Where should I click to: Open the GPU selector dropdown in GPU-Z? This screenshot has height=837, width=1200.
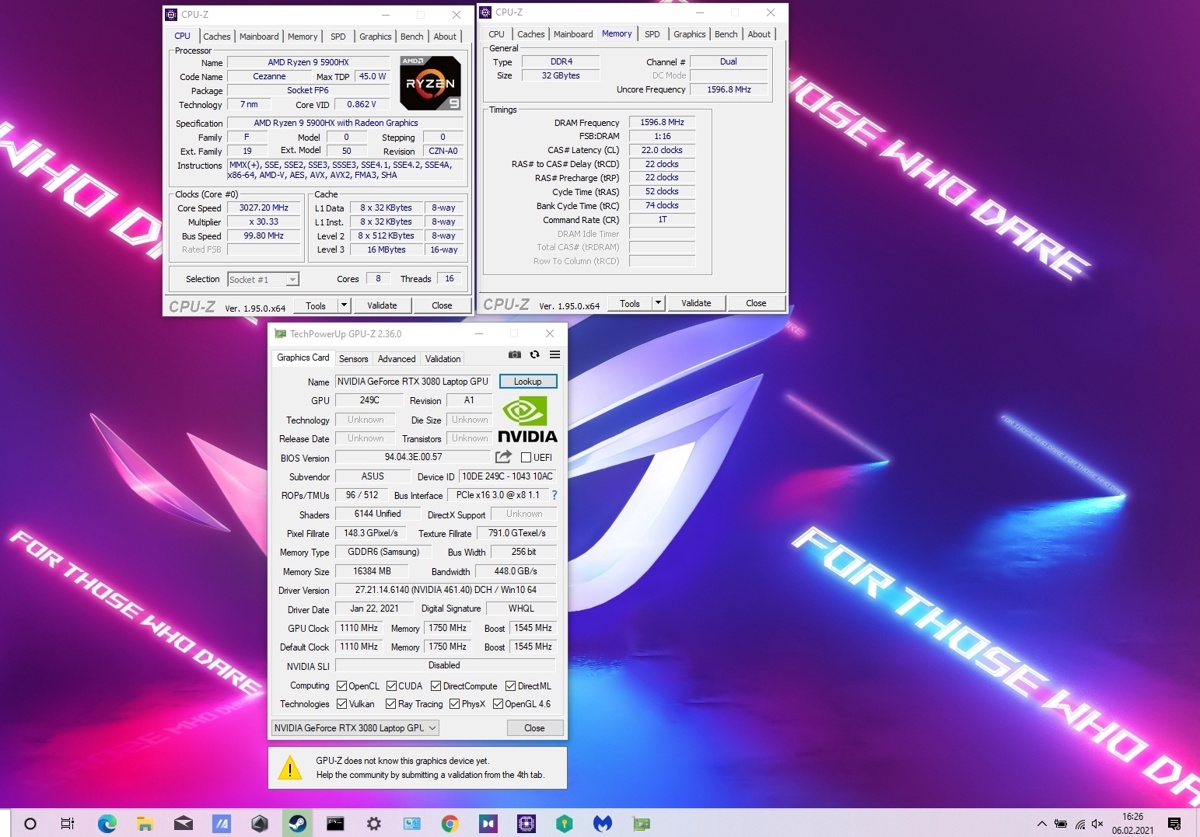355,728
